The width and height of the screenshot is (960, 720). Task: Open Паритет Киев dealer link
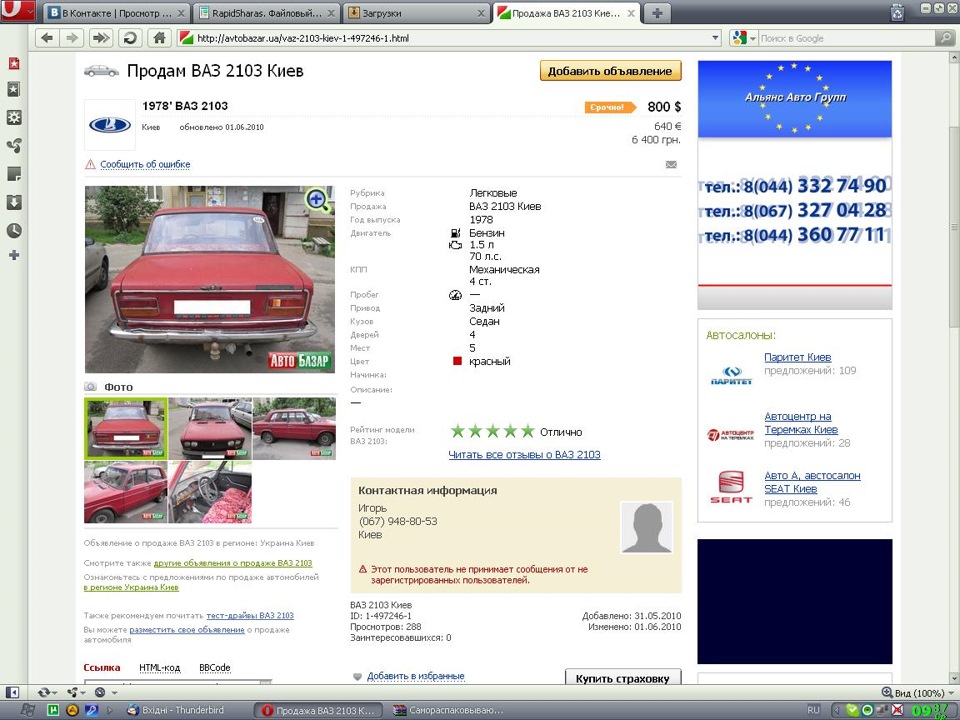[798, 357]
